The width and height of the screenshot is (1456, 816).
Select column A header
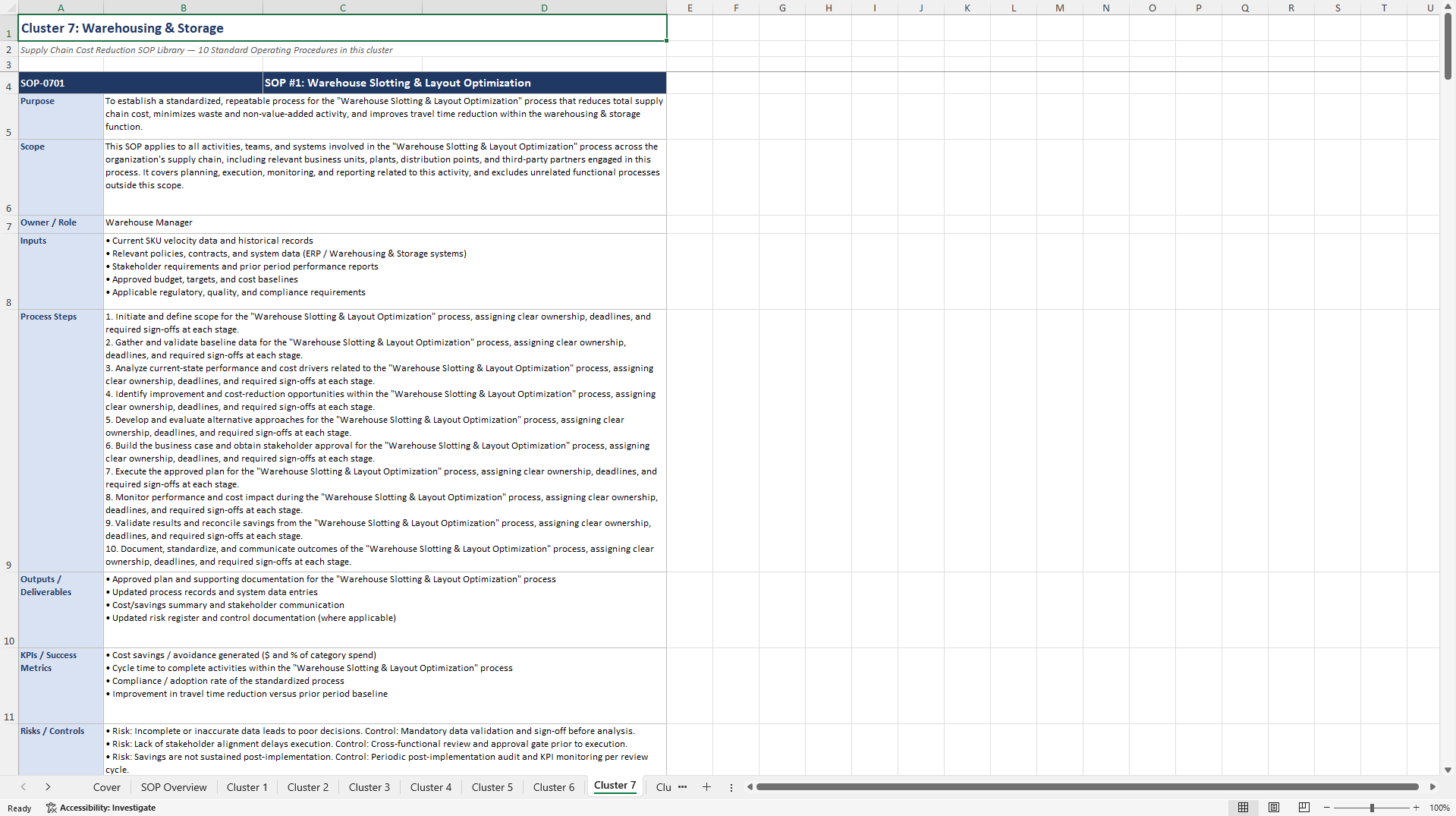coord(61,8)
